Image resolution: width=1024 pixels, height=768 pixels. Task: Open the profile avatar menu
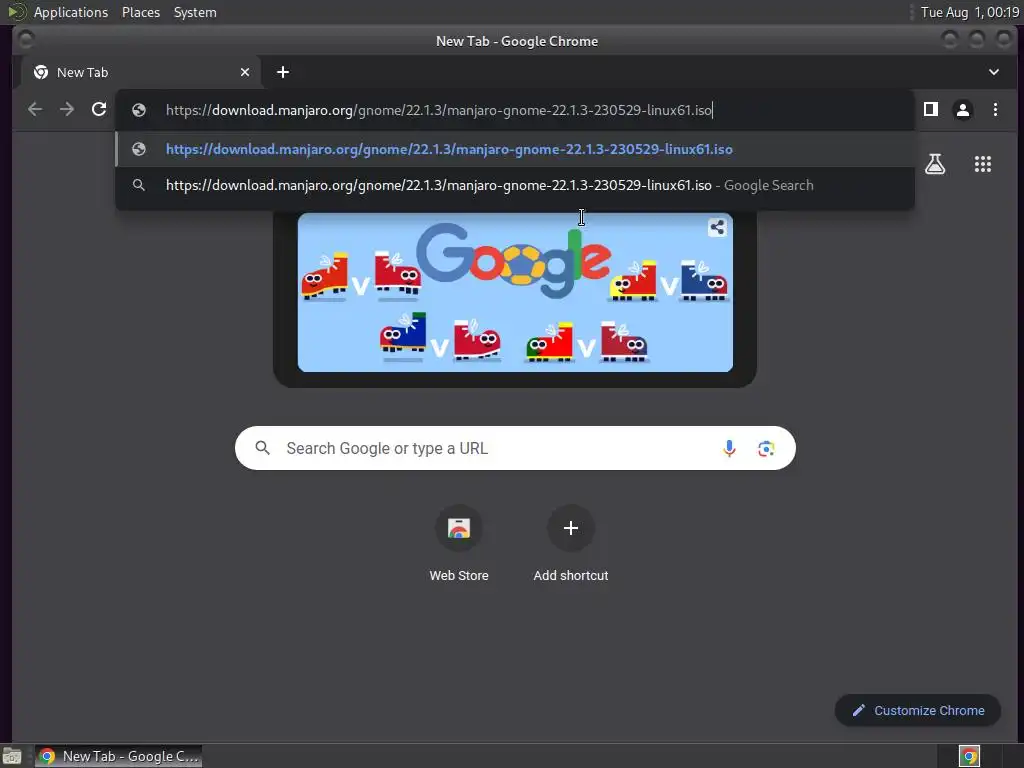(x=963, y=110)
